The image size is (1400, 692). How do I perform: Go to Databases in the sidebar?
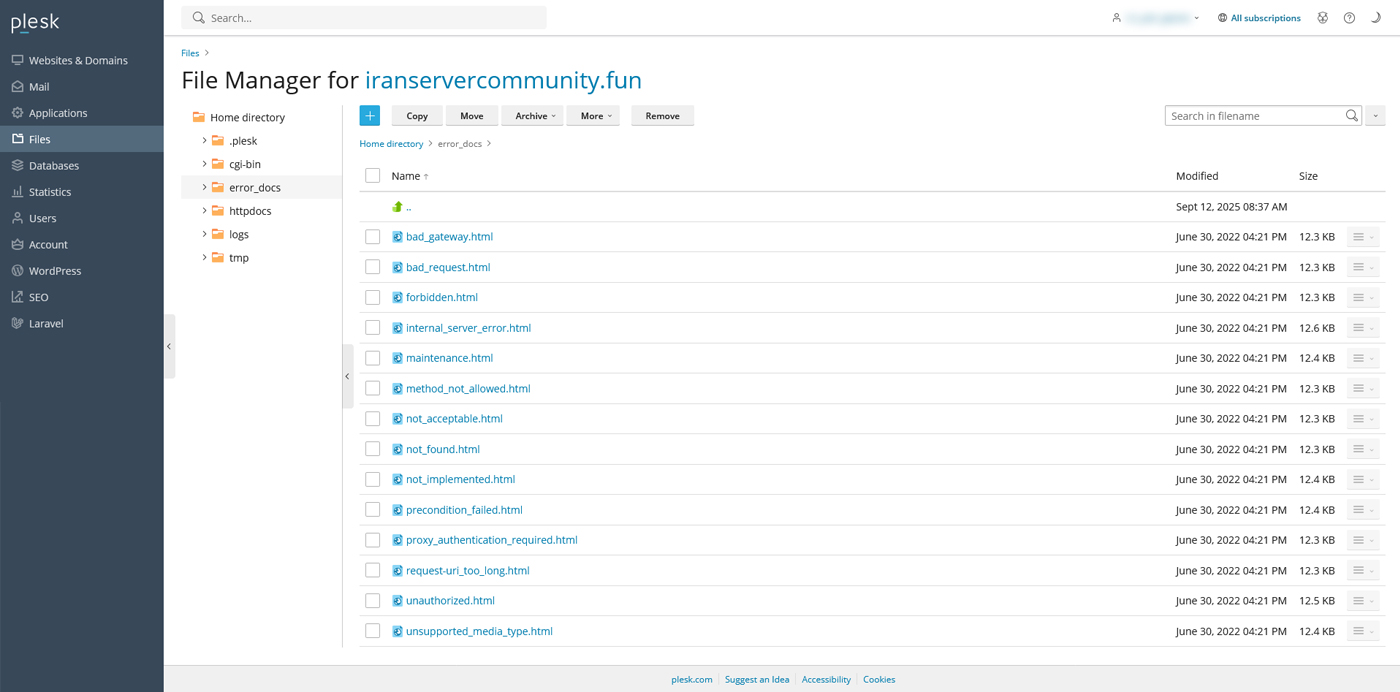click(54, 165)
